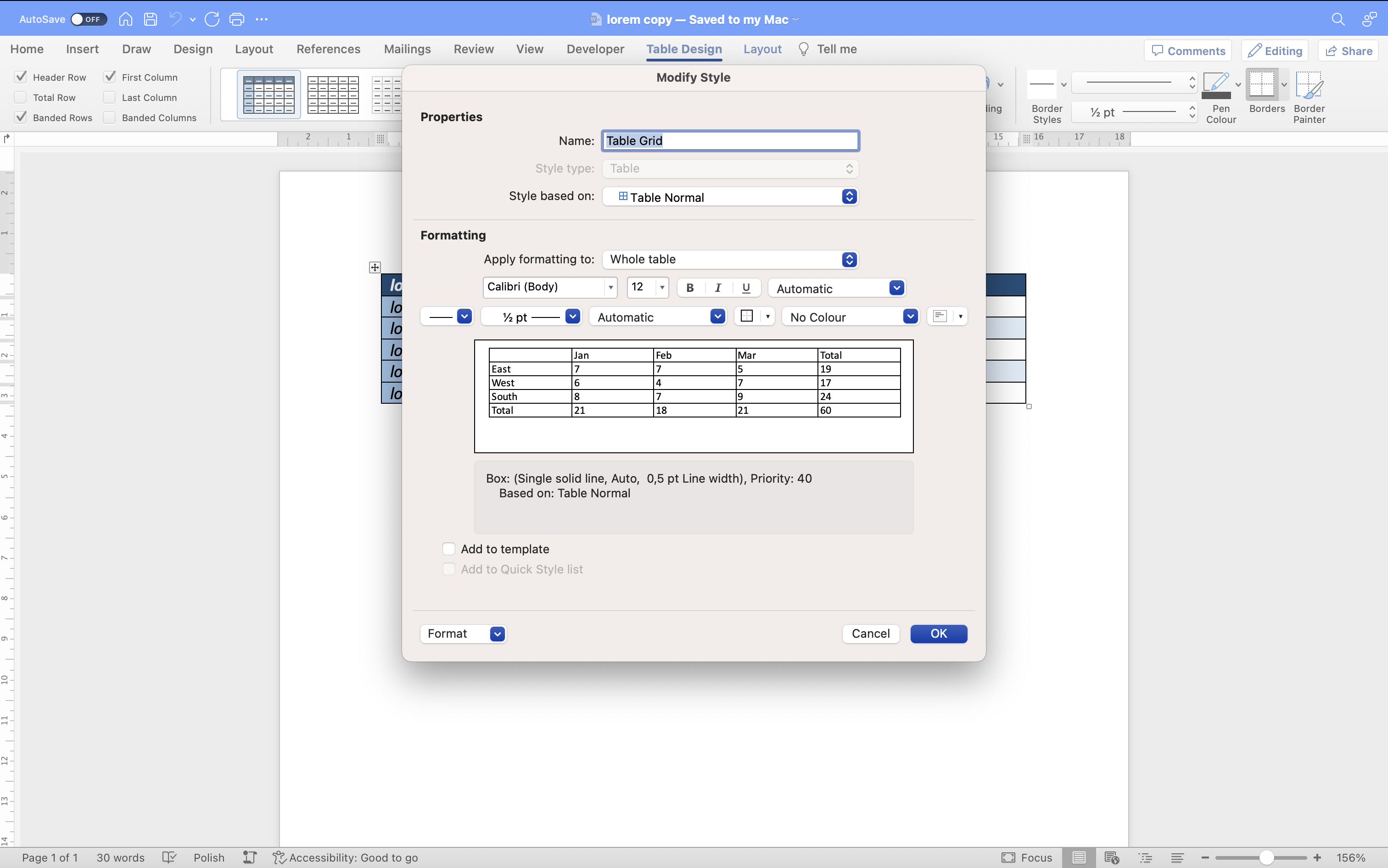1388x868 pixels.
Task: Open the No Colour shading picker
Action: click(851, 316)
